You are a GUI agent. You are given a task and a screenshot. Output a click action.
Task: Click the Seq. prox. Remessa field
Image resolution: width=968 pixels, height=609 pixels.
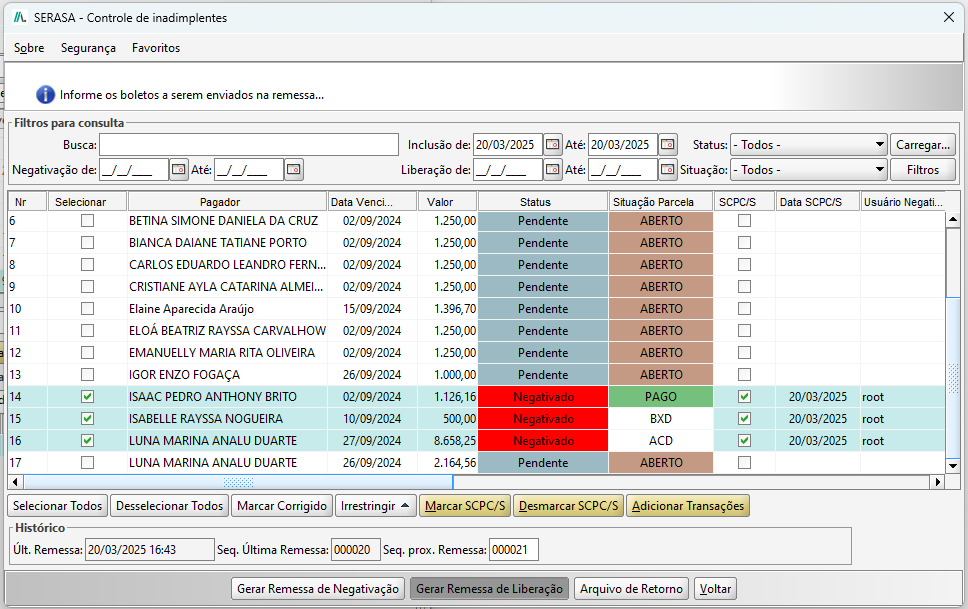click(514, 550)
